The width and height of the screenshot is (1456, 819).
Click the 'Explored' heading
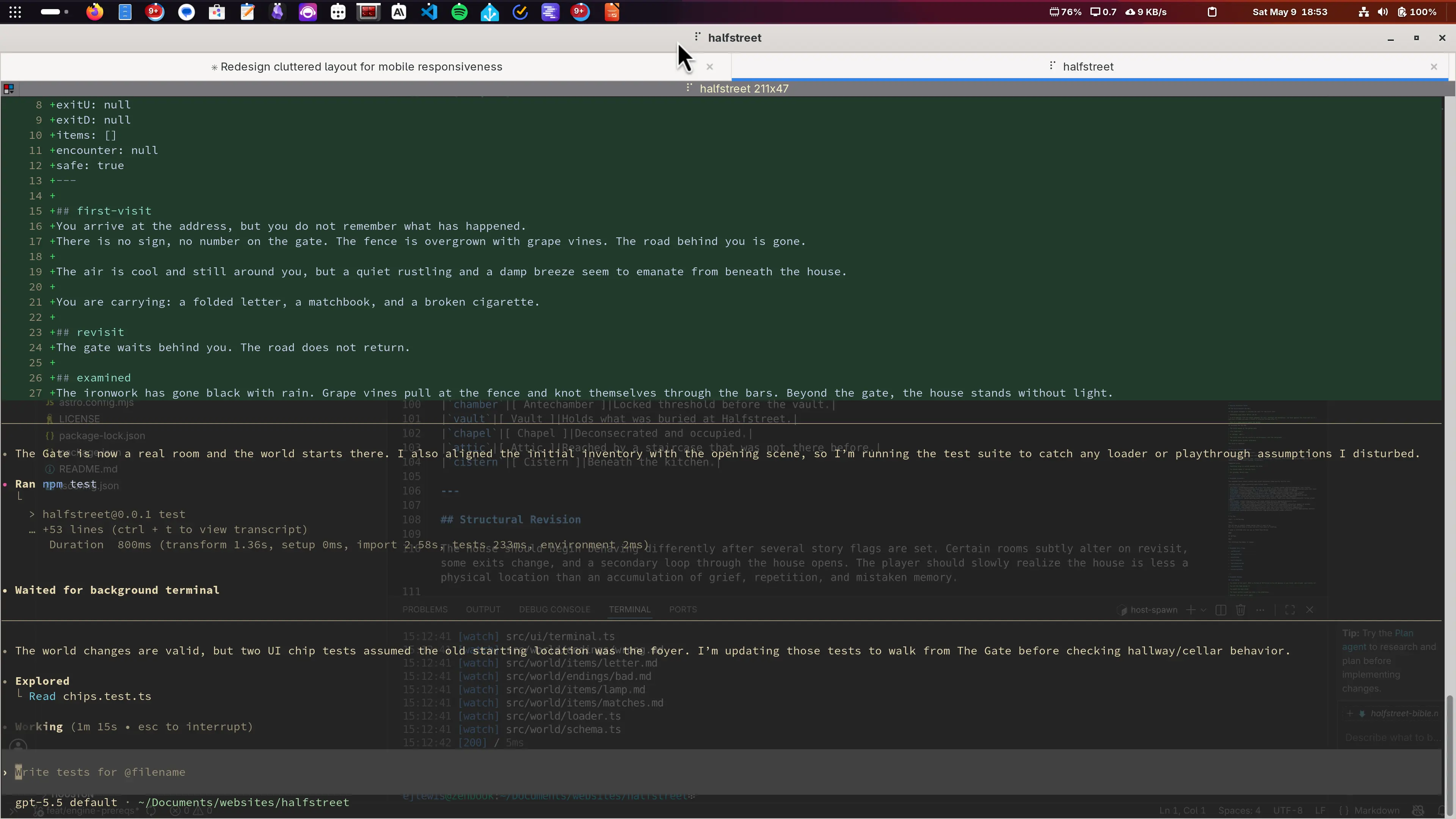(42, 681)
